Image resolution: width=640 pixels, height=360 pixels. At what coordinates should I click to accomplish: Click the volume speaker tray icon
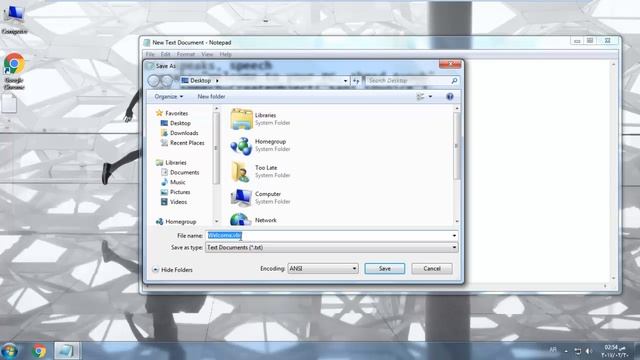[x=589, y=351]
